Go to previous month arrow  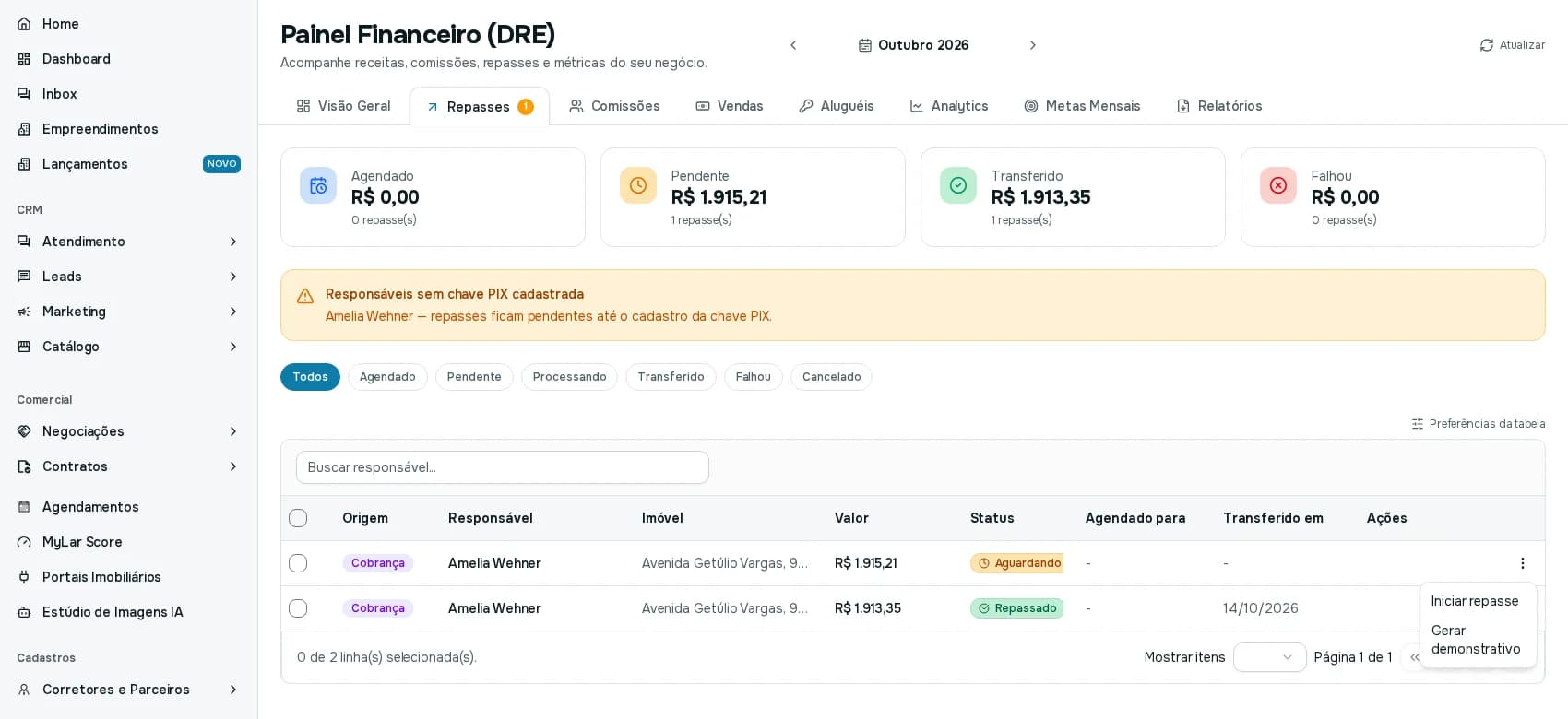(x=793, y=45)
